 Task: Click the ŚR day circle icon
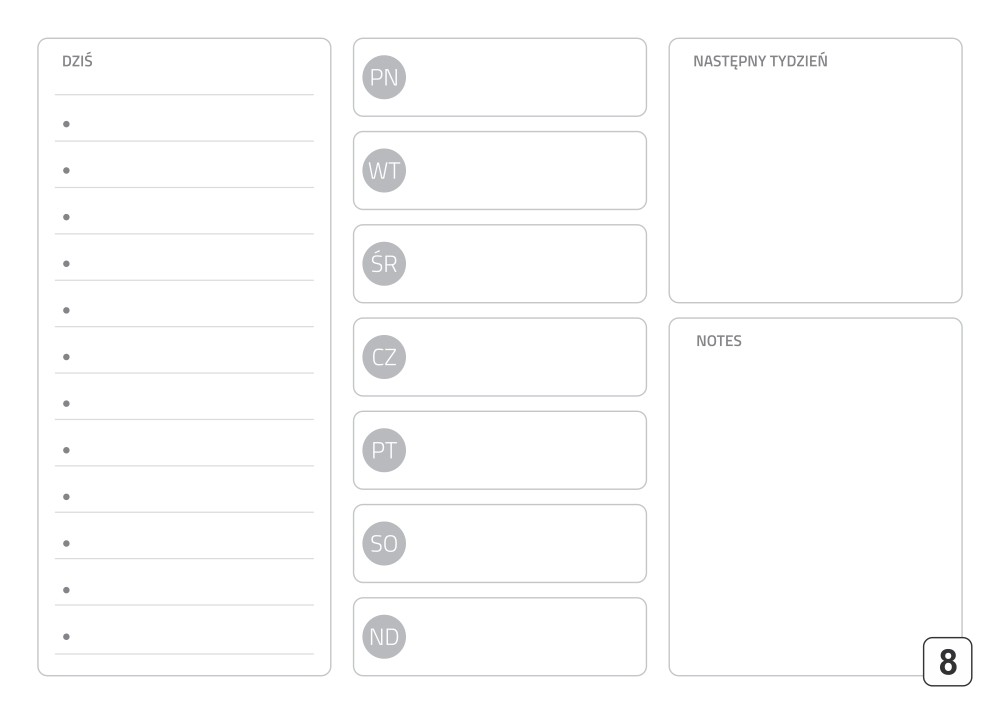pos(384,264)
